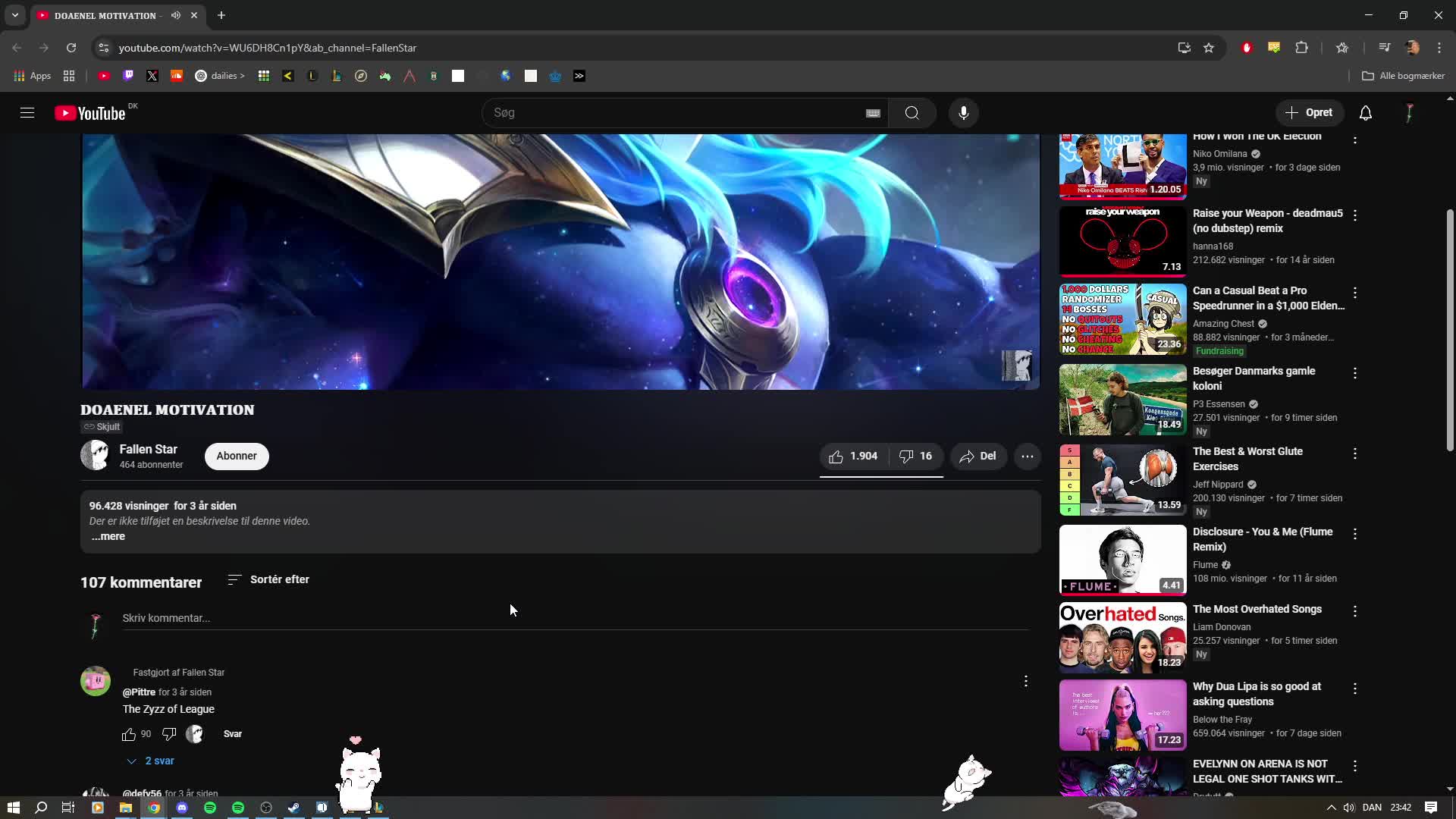Image resolution: width=1456 pixels, height=819 pixels.
Task: Expand the description with ...mere
Action: pos(108,536)
